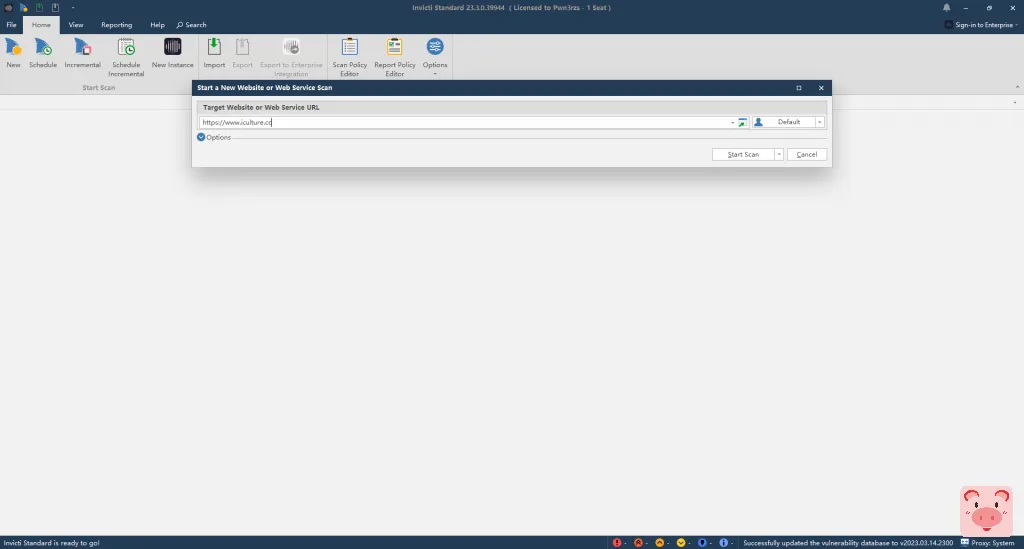Open the notifications bell
Image resolution: width=1024 pixels, height=549 pixels.
(x=946, y=8)
